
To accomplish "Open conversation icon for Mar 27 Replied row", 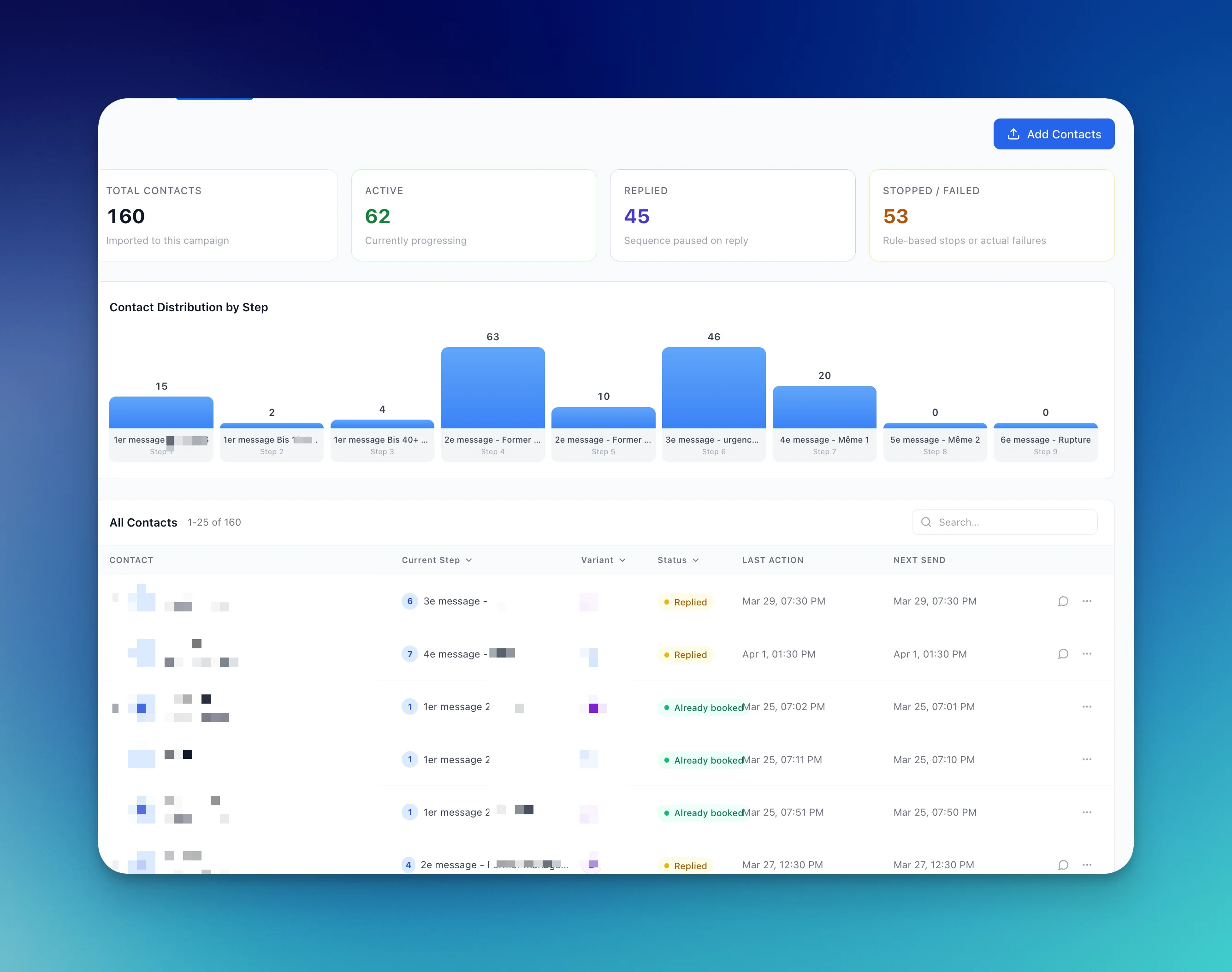I will (x=1062, y=865).
